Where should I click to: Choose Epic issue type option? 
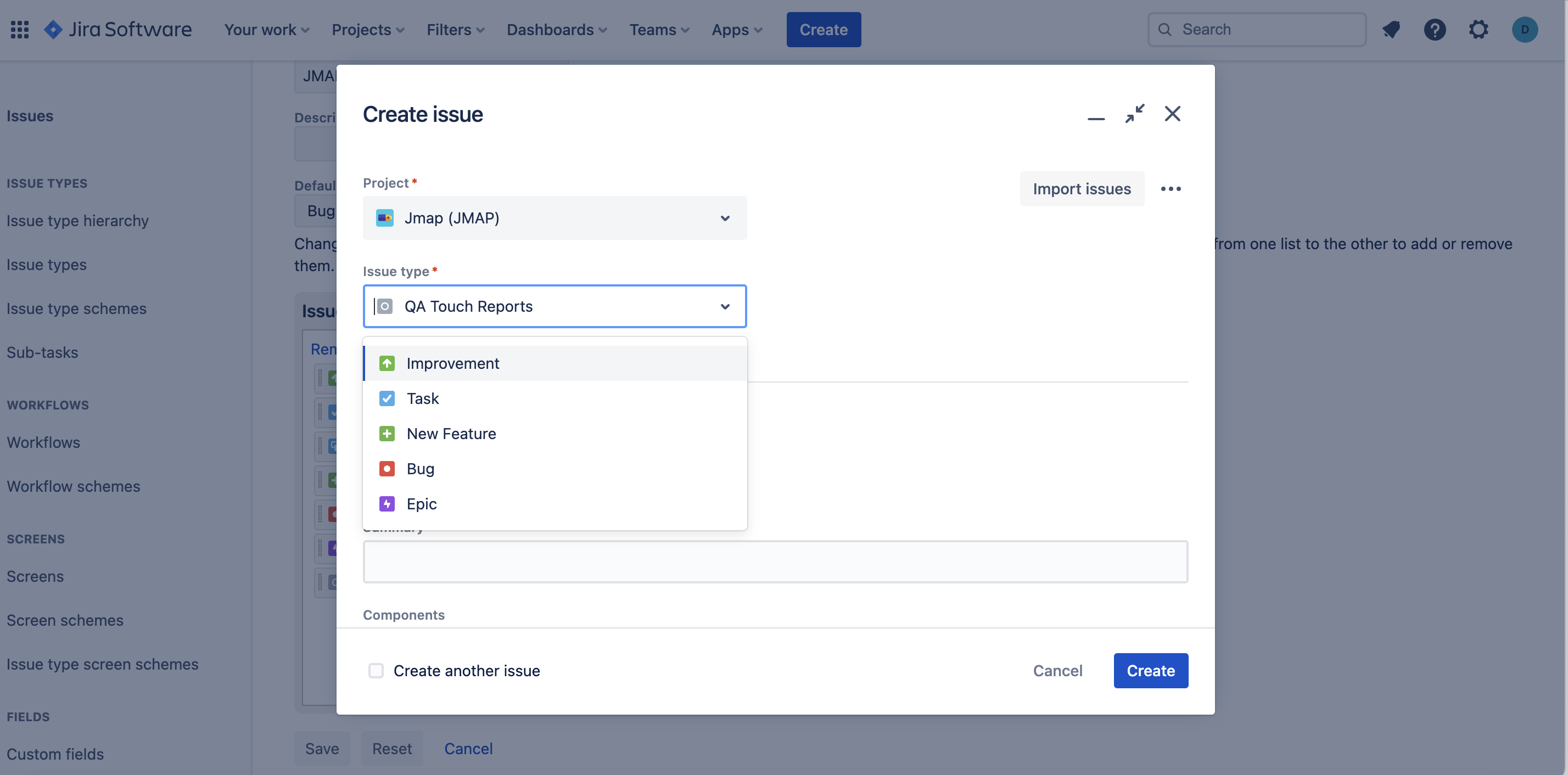(555, 504)
